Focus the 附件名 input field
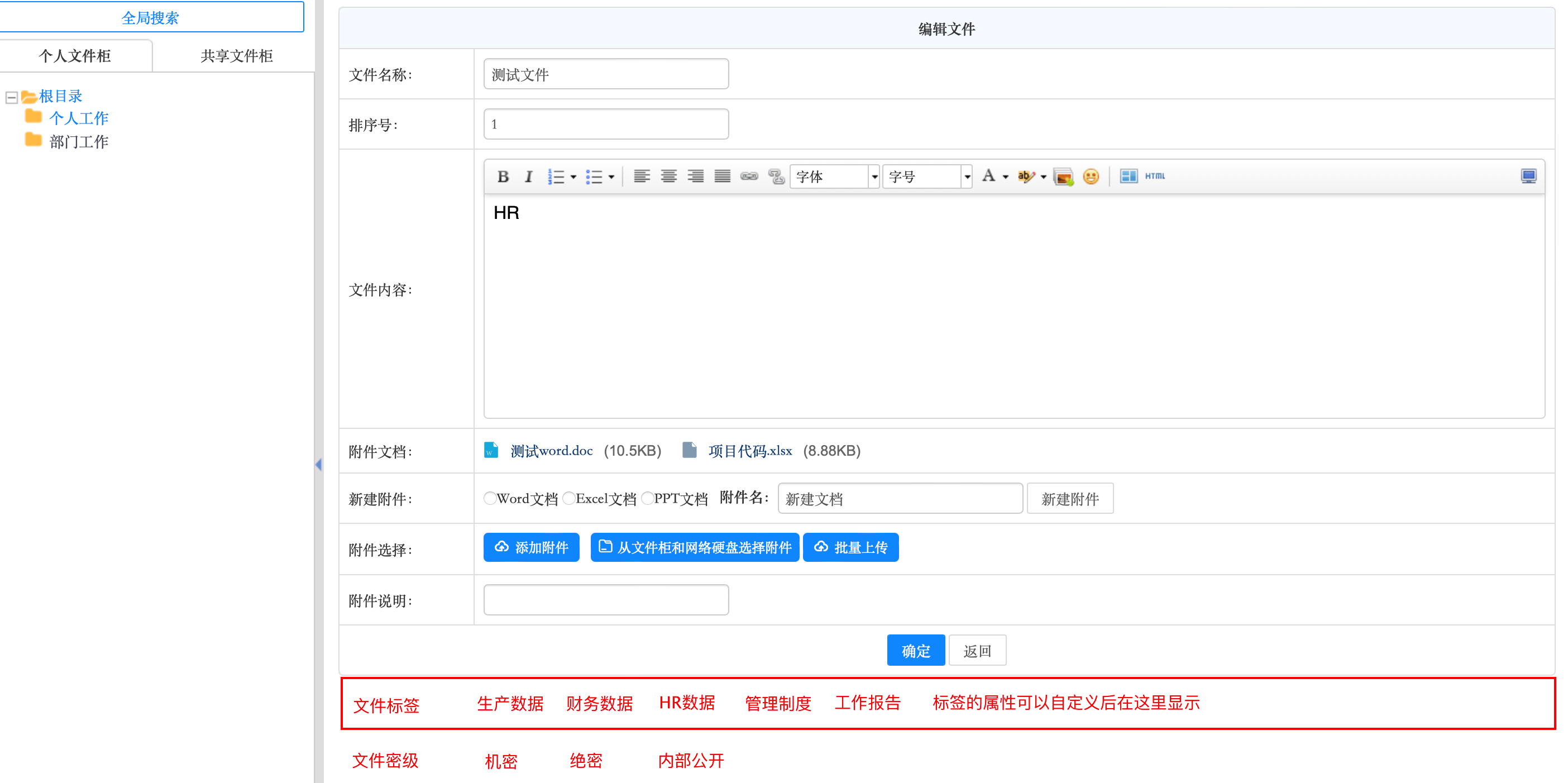1568x783 pixels. 900,499
